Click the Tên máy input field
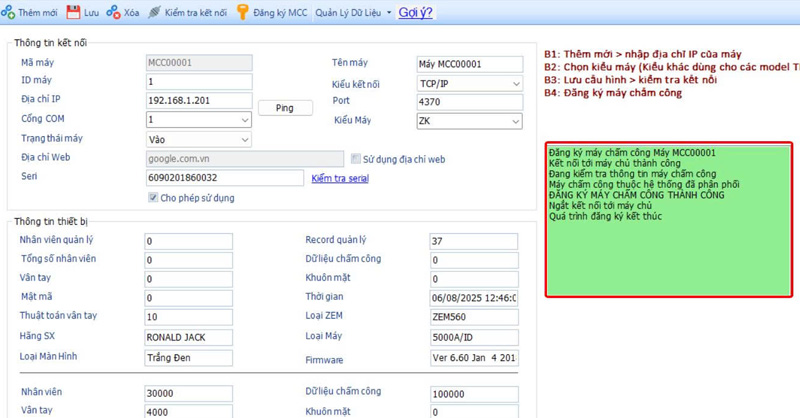Viewport: 800px width, 418px height. [x=469, y=64]
